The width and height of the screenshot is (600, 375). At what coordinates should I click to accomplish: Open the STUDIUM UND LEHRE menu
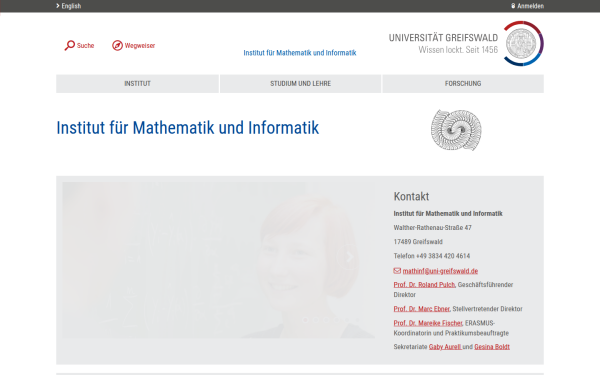300,83
